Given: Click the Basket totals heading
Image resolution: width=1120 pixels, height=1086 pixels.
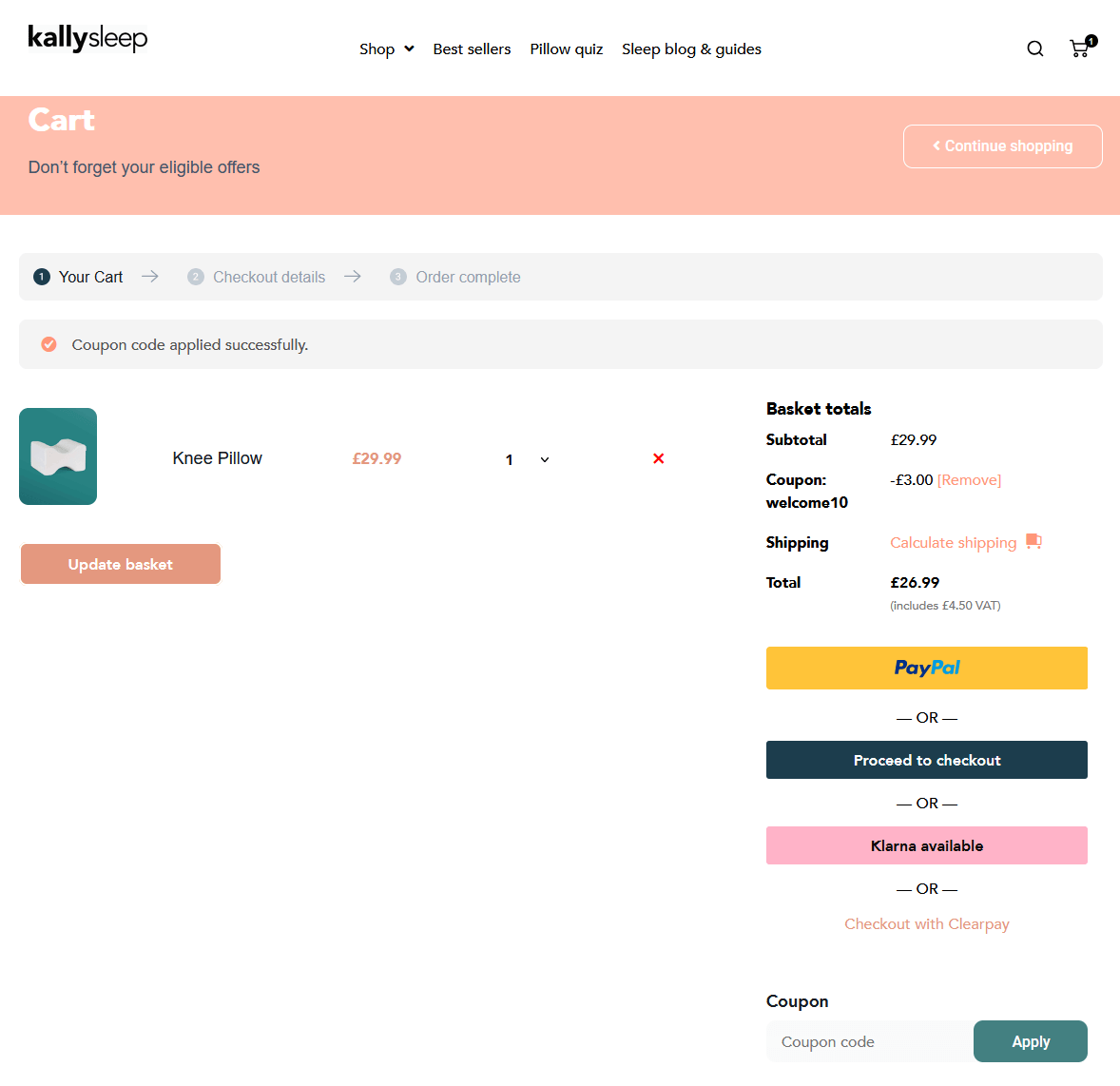Looking at the screenshot, I should point(819,409).
